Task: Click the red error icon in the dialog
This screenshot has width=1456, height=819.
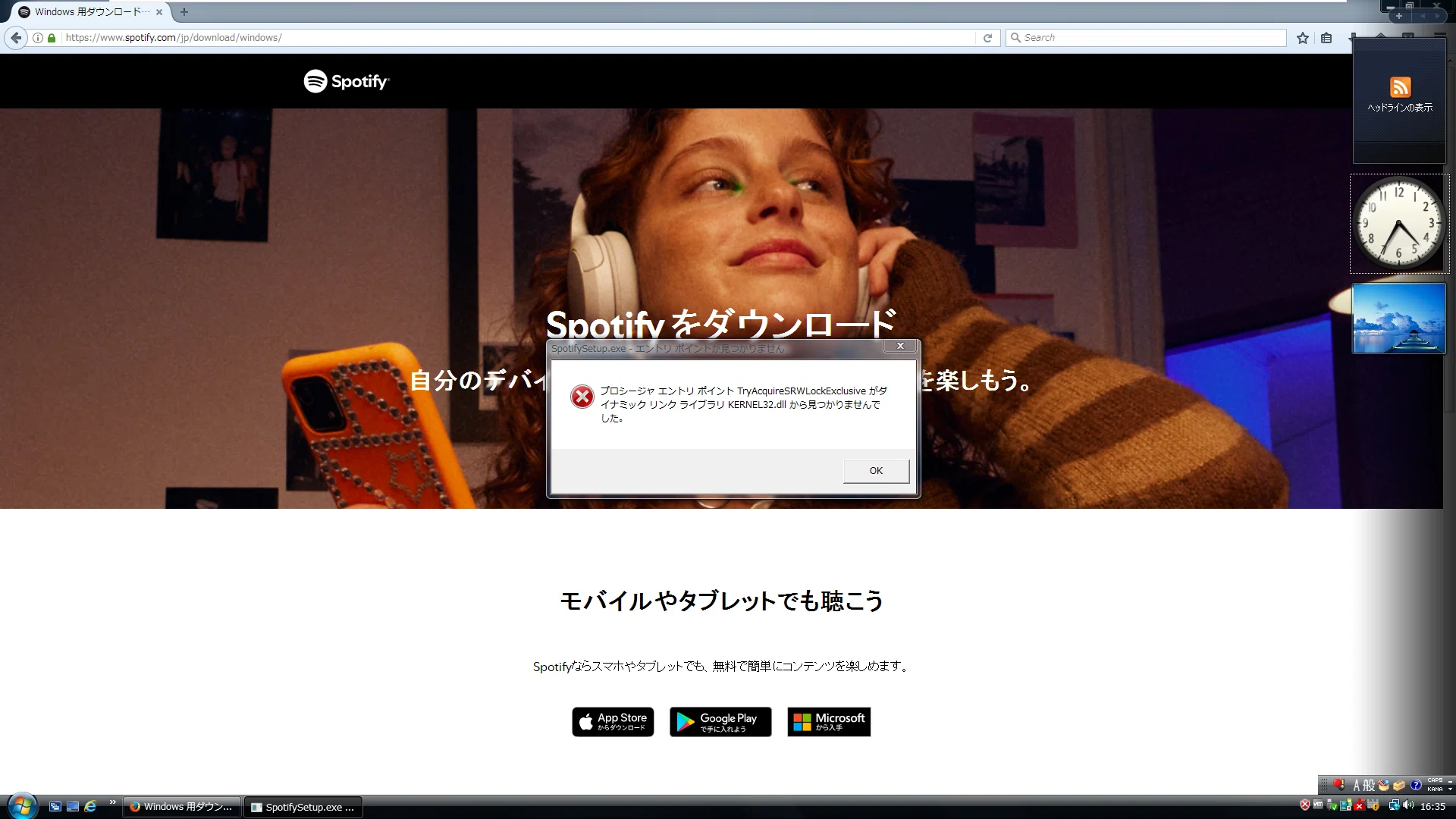Action: [x=582, y=397]
